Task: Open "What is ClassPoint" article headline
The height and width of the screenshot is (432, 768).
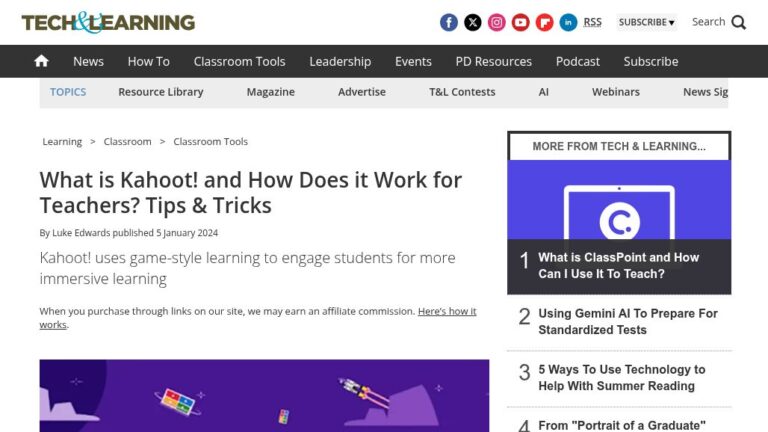Action: coord(619,265)
